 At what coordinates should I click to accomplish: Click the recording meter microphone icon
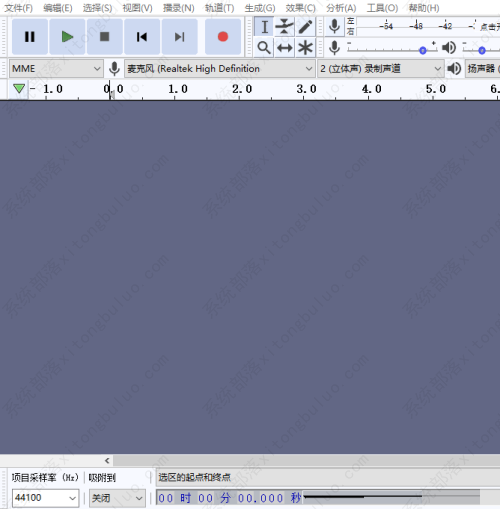tap(334, 27)
